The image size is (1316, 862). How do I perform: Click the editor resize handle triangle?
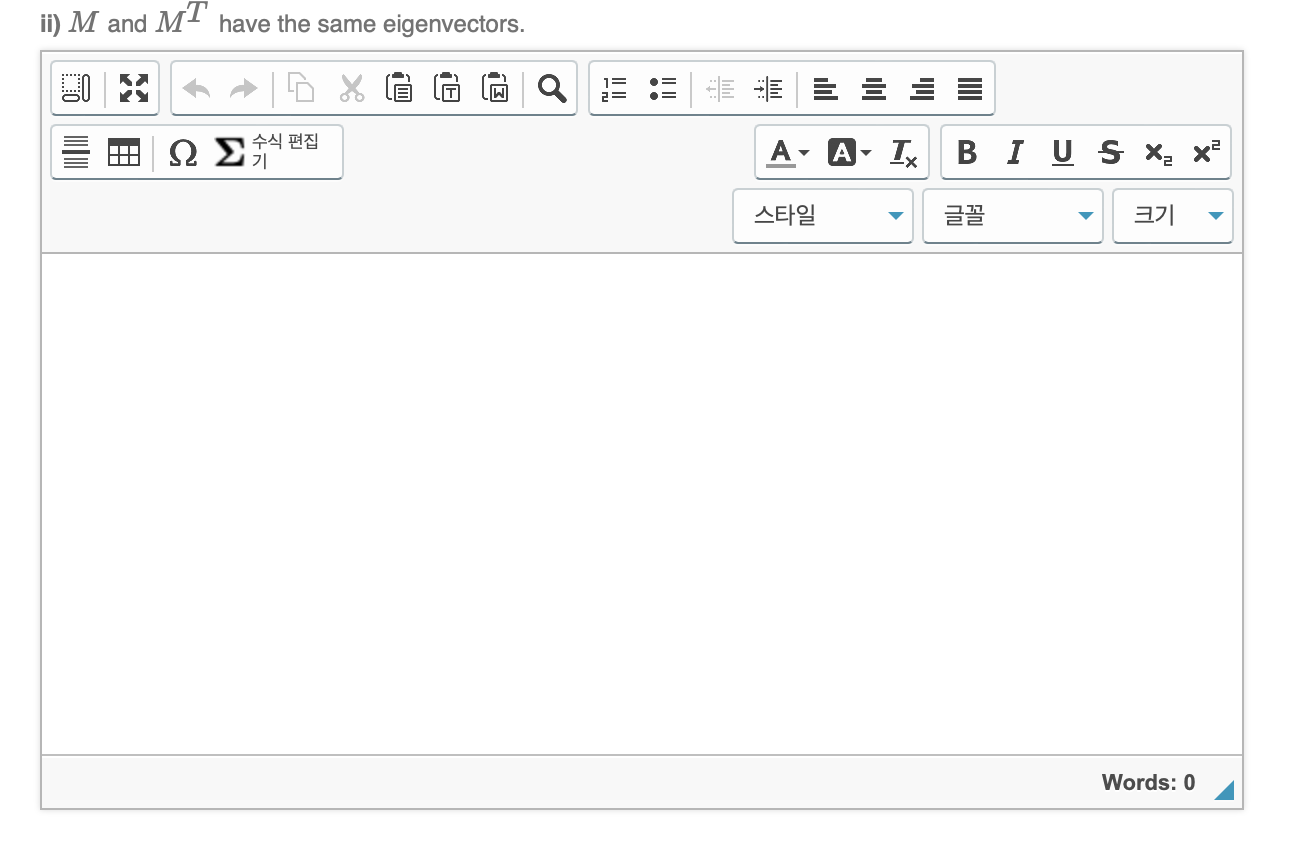[x=1224, y=790]
